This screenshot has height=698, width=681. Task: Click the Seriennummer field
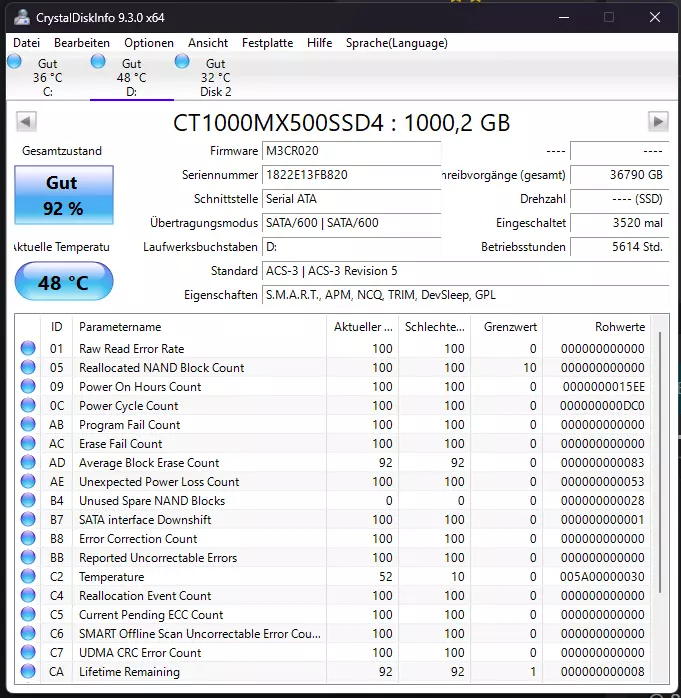352,175
